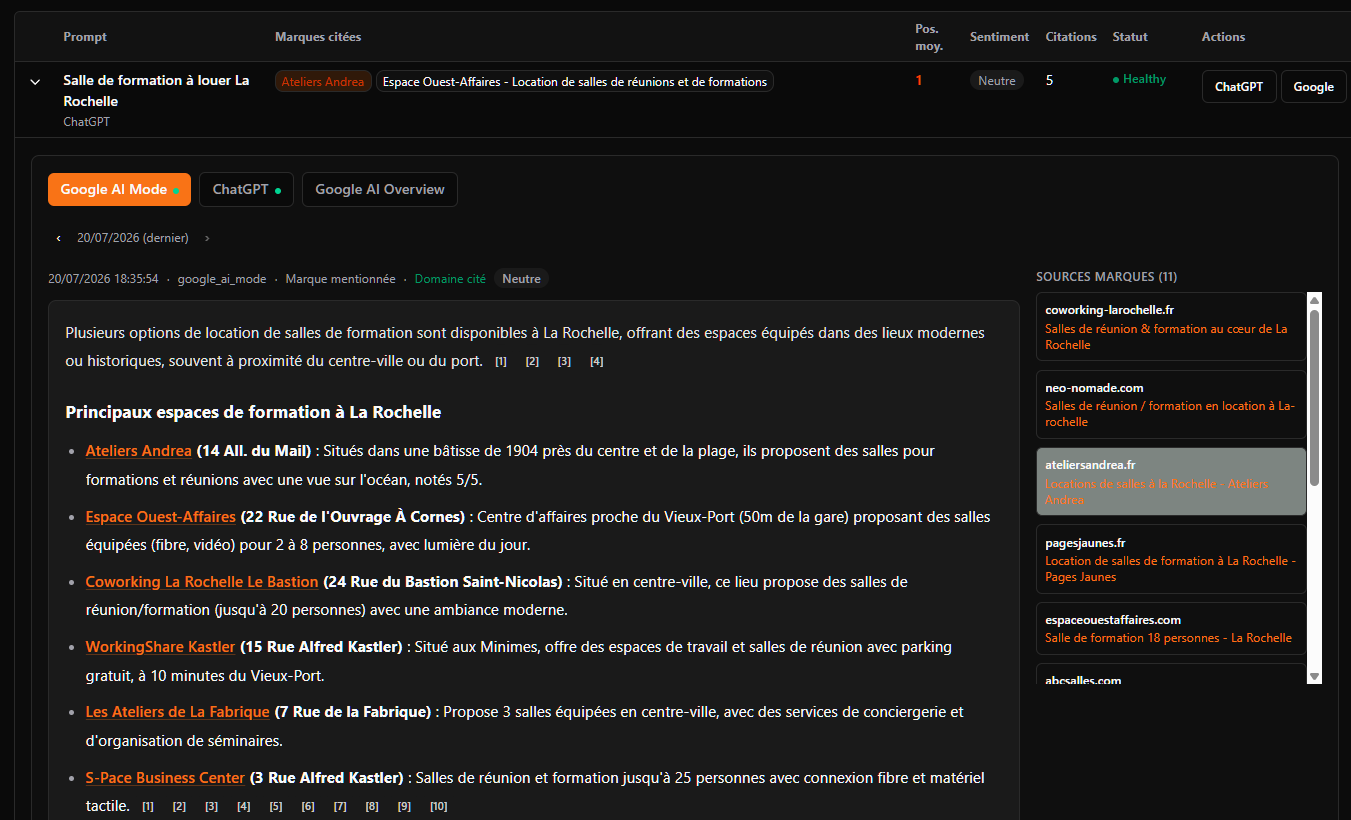Open the Coworking La Rochelle Le Bastion link
The image size is (1351, 820).
pos(202,582)
